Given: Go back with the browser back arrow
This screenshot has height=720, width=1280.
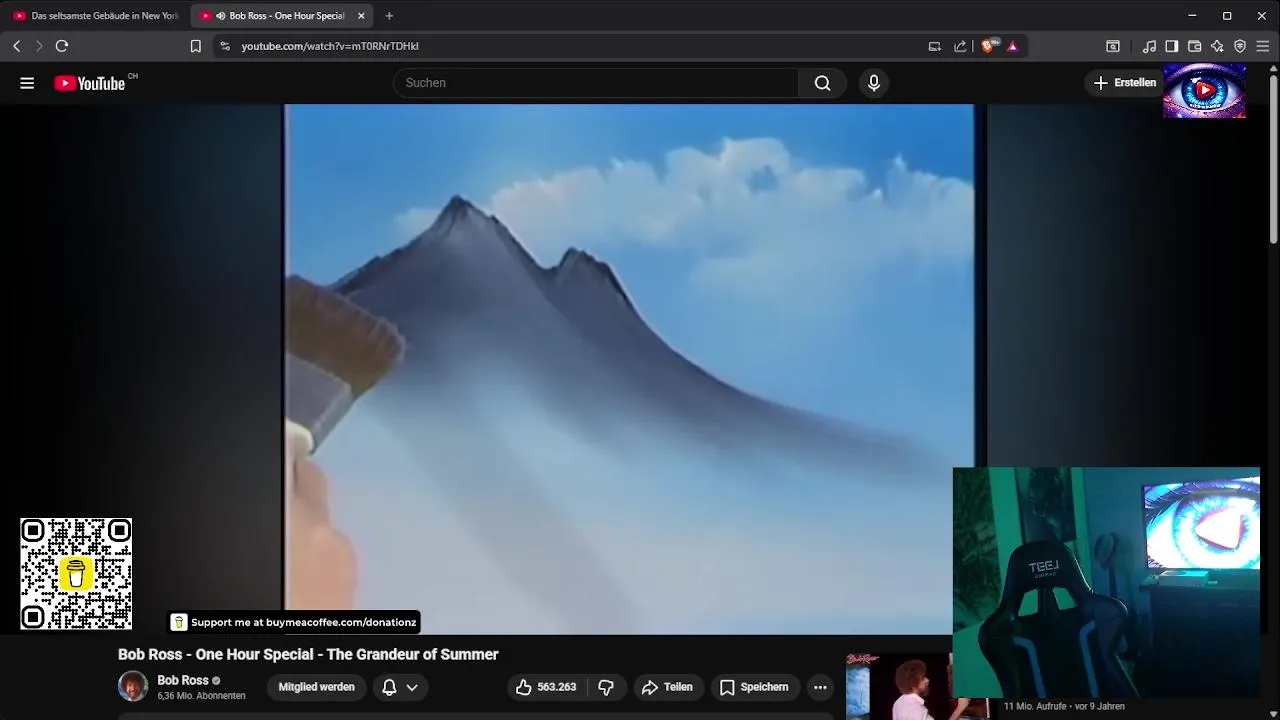Looking at the screenshot, I should point(17,46).
